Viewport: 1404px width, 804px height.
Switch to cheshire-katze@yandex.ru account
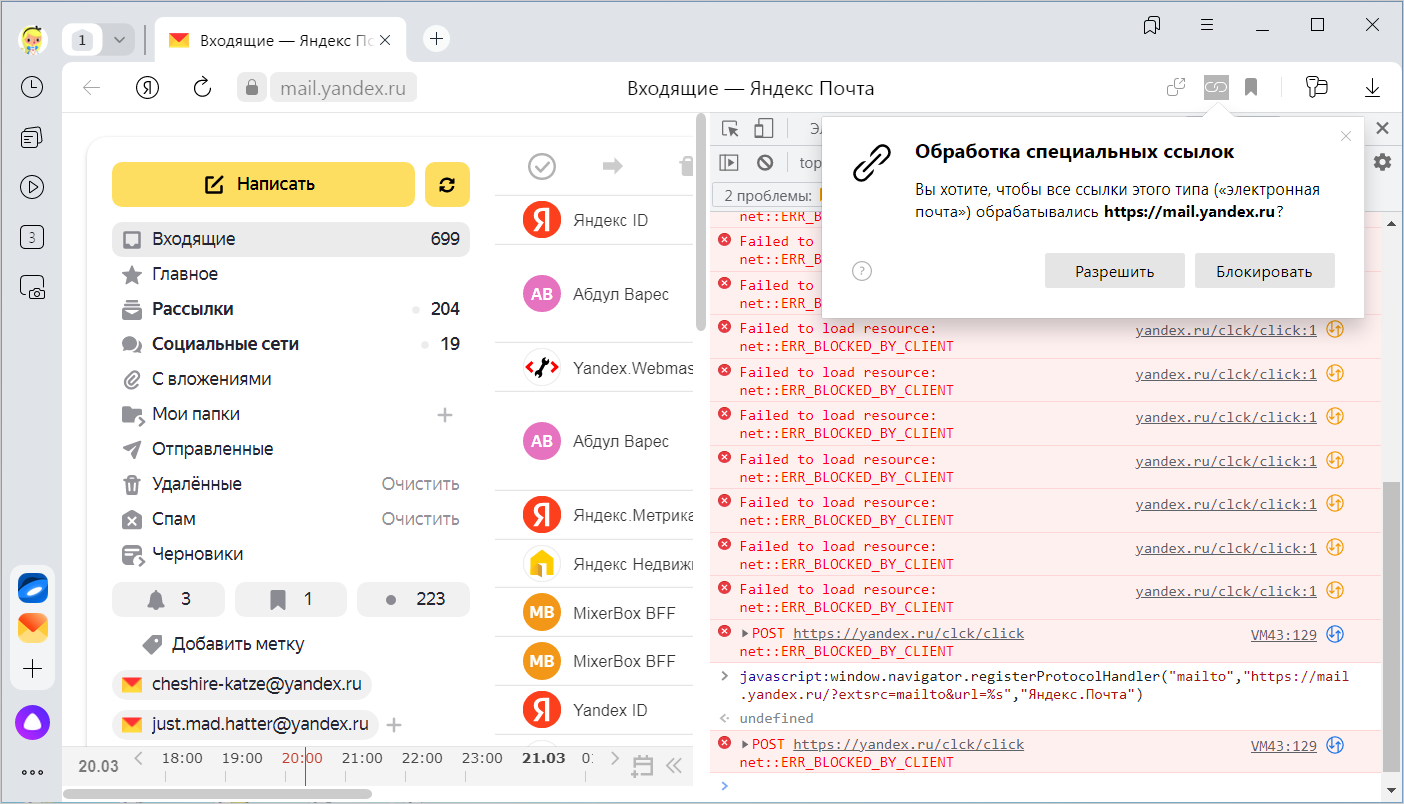coord(242,685)
